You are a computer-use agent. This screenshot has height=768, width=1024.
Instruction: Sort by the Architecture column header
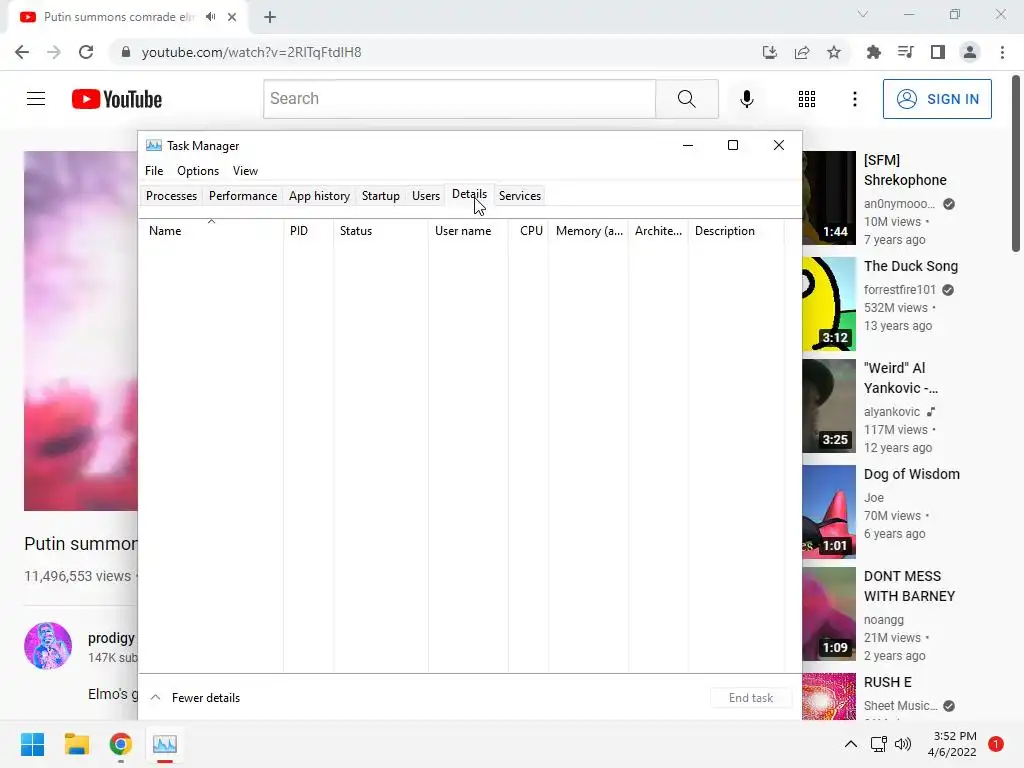point(658,231)
